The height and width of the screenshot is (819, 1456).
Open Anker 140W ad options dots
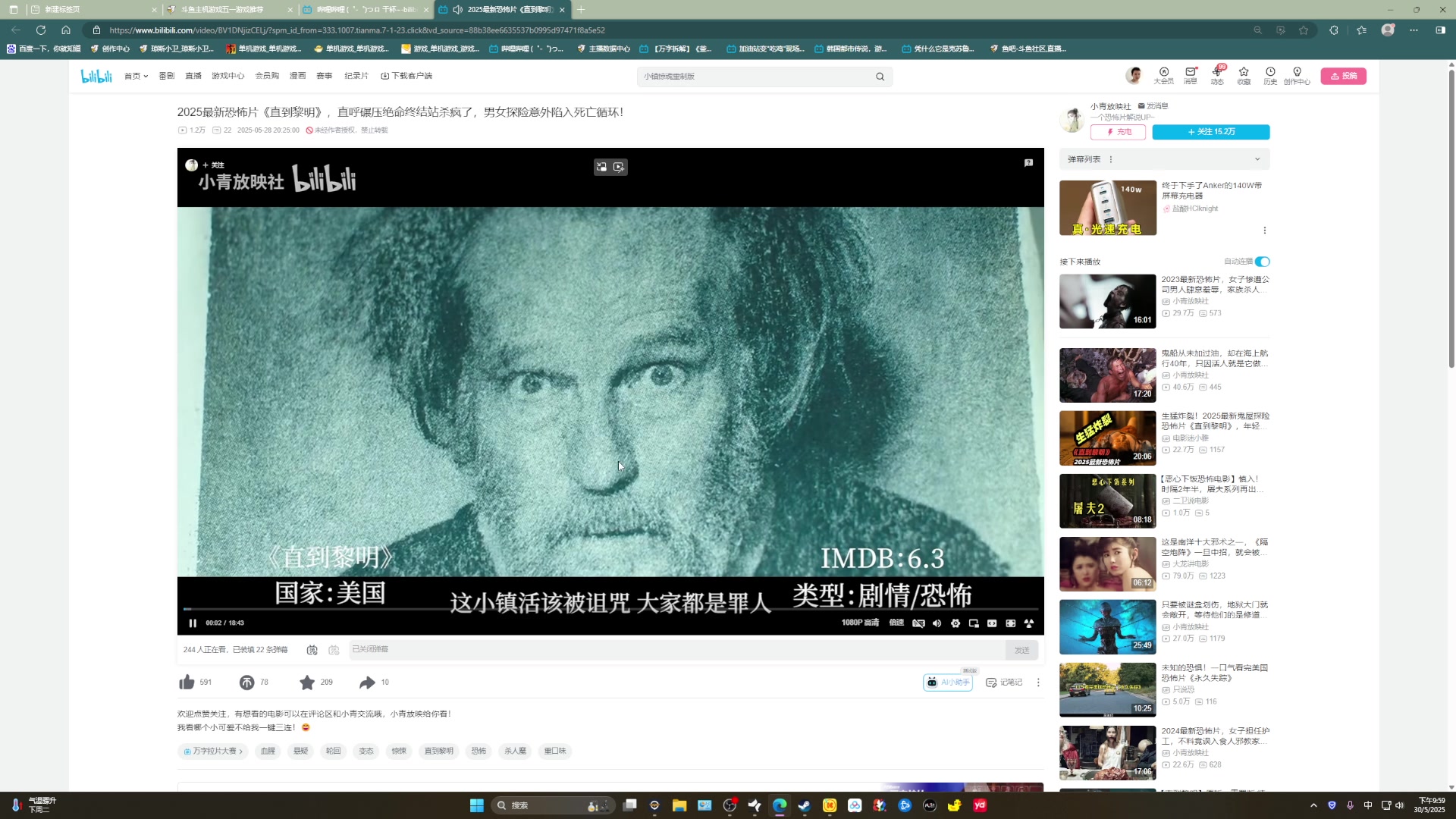(x=1264, y=230)
